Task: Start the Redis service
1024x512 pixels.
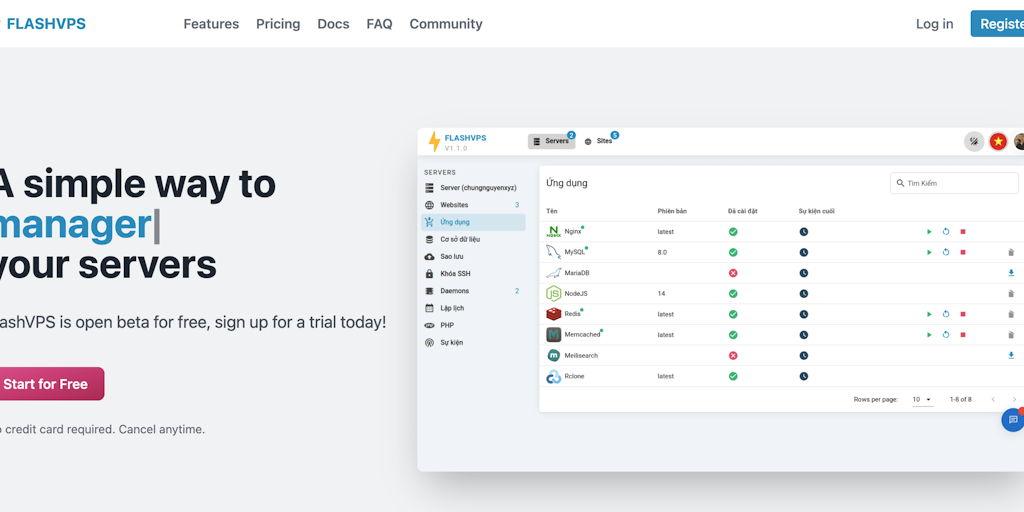Action: [x=929, y=314]
